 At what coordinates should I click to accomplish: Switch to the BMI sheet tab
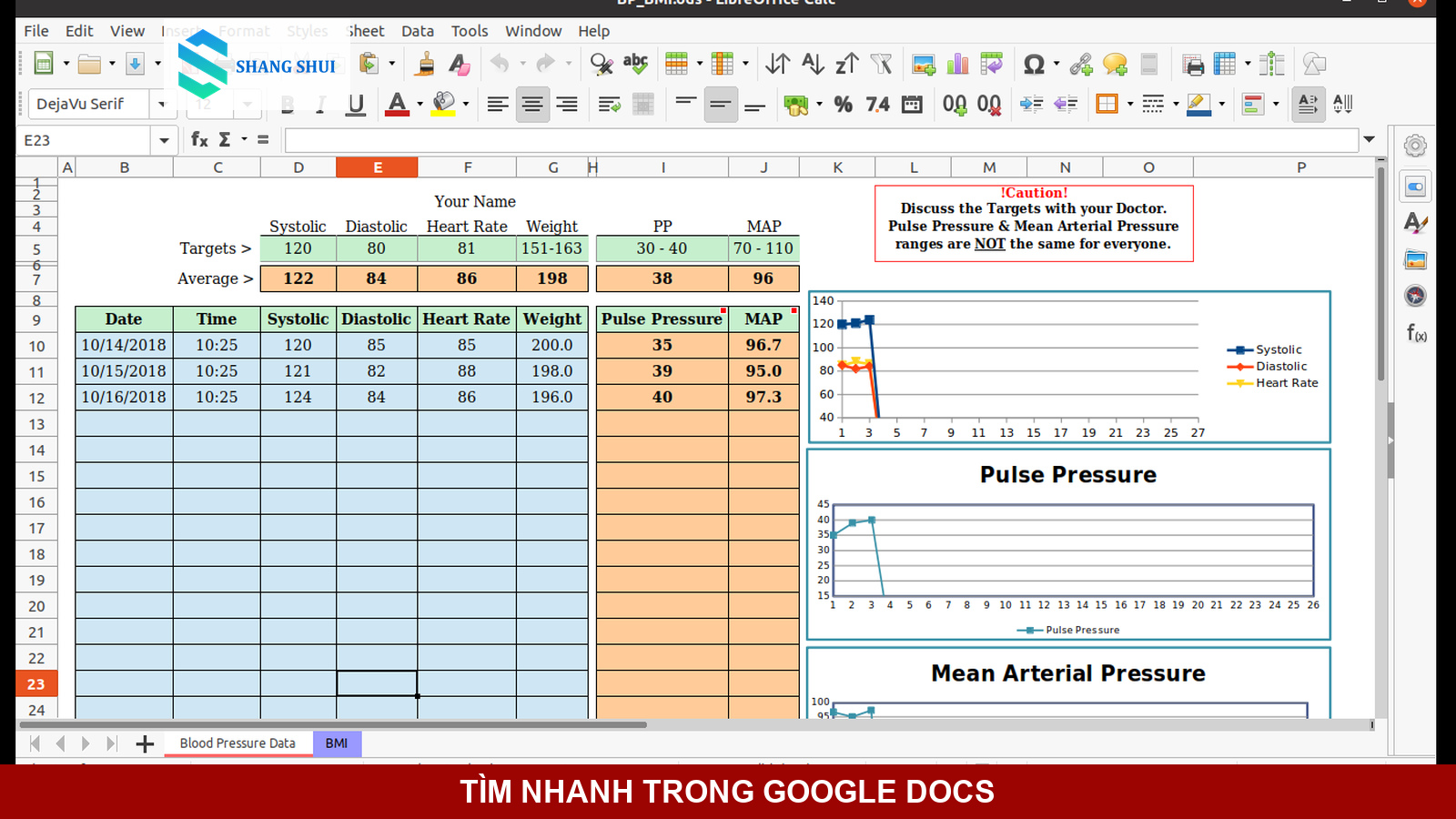coord(337,743)
